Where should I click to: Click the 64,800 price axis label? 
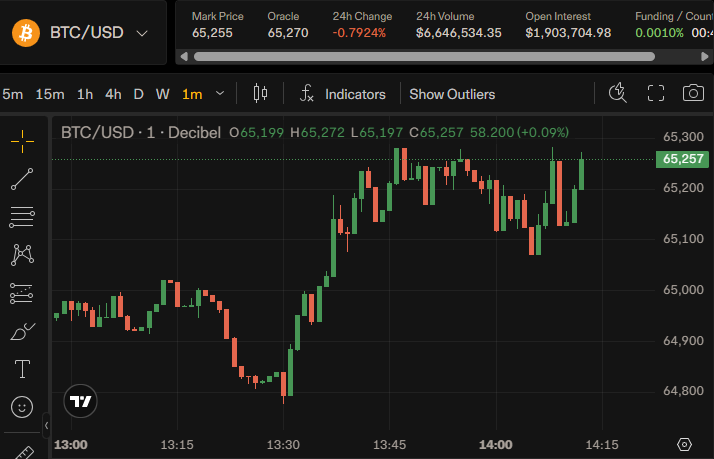pyautogui.click(x=683, y=391)
